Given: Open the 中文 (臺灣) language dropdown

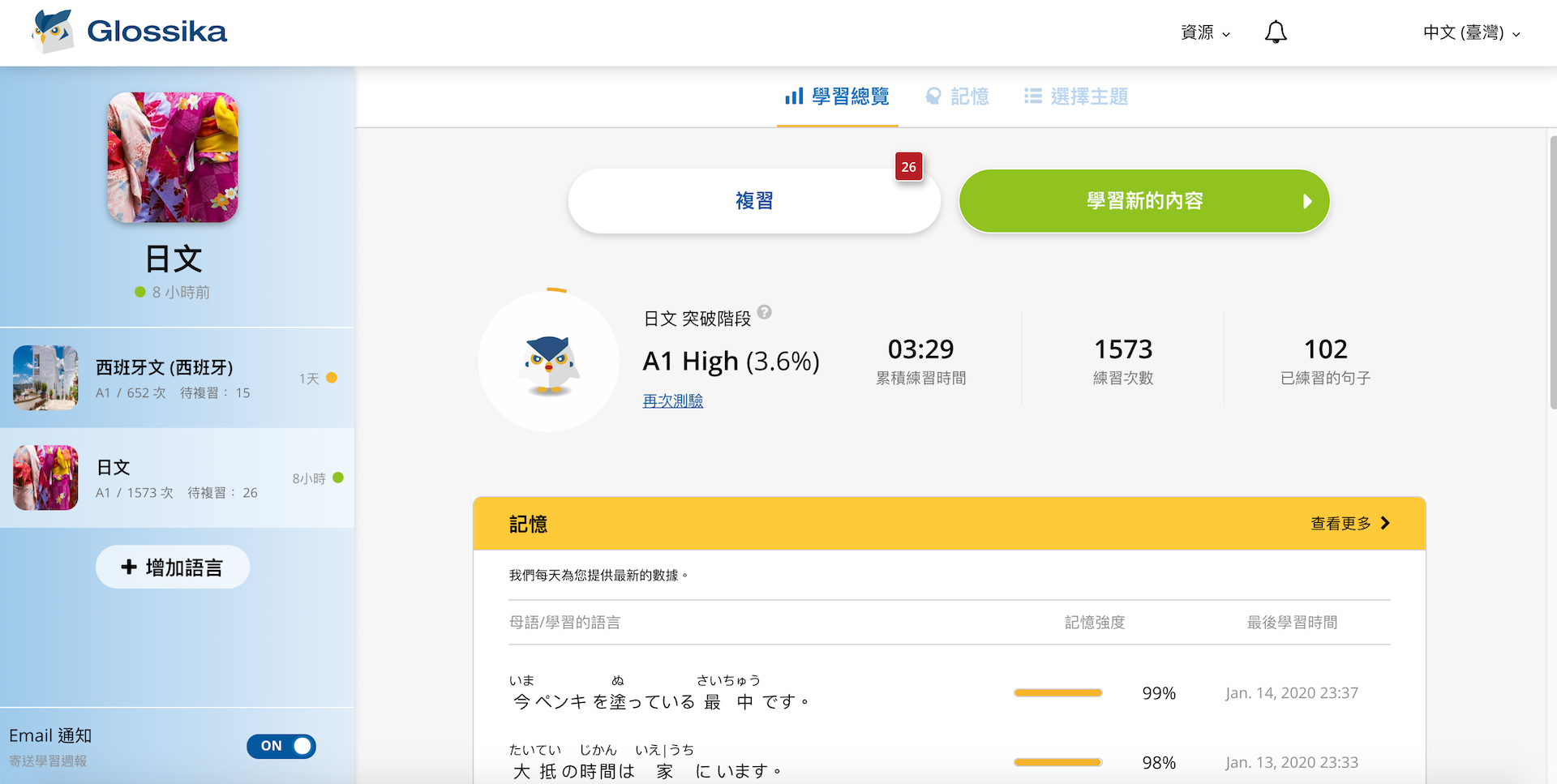Looking at the screenshot, I should [1471, 32].
